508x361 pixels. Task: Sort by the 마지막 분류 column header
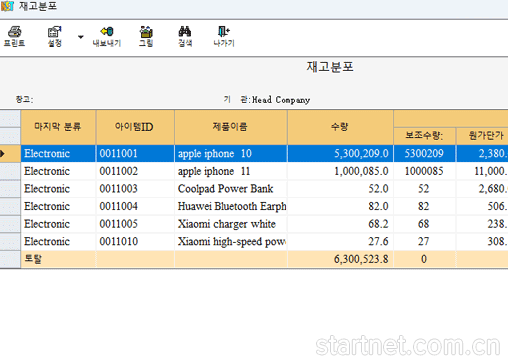58,127
